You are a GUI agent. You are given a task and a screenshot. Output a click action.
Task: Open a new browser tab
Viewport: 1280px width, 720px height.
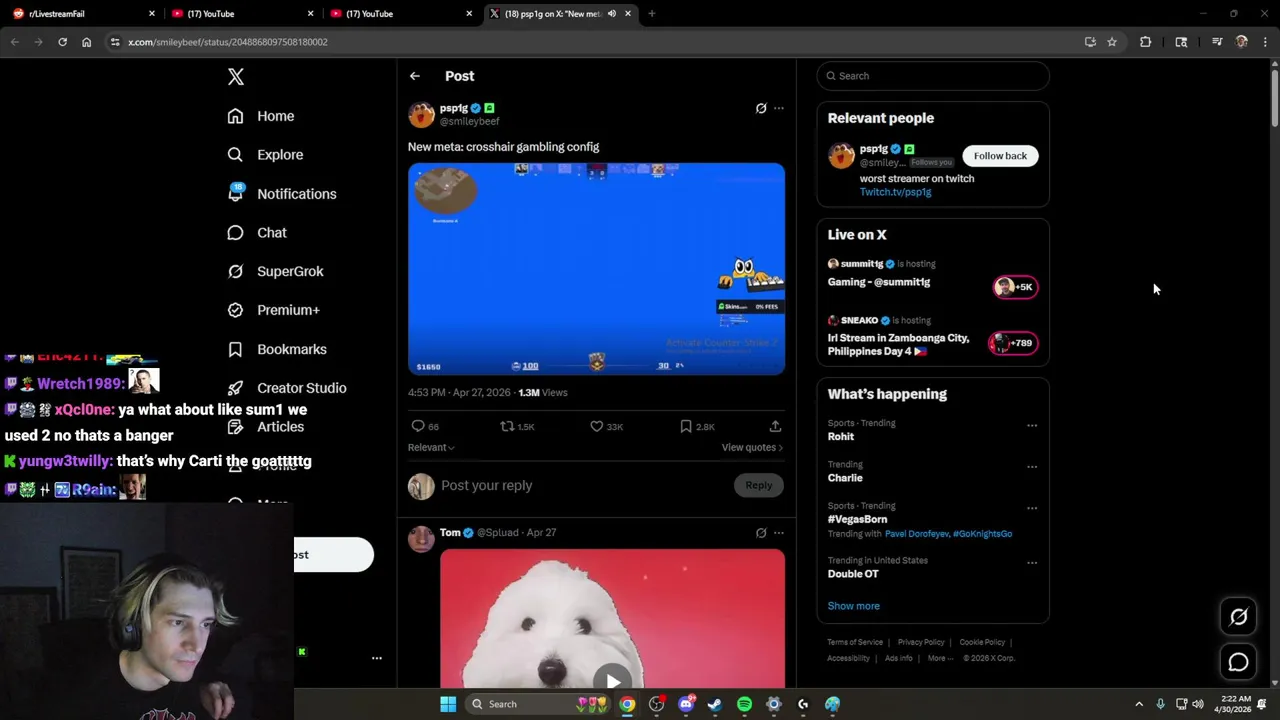(x=652, y=14)
